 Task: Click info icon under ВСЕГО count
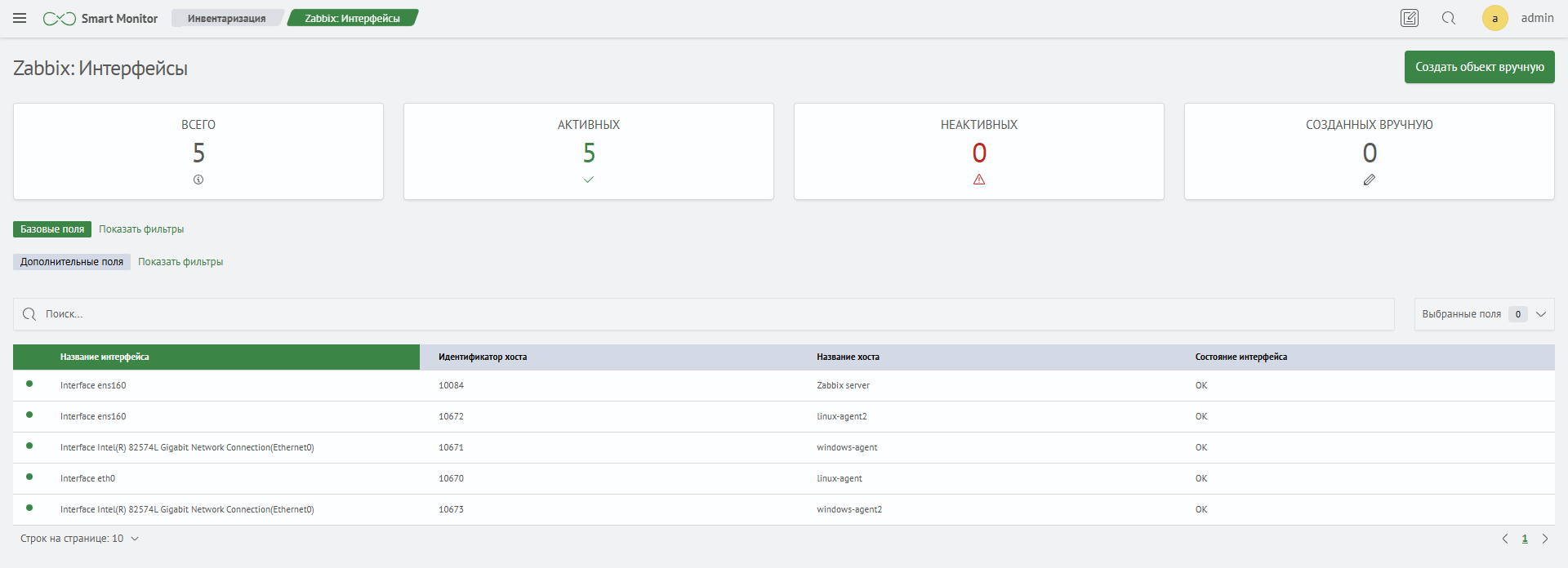point(198,180)
